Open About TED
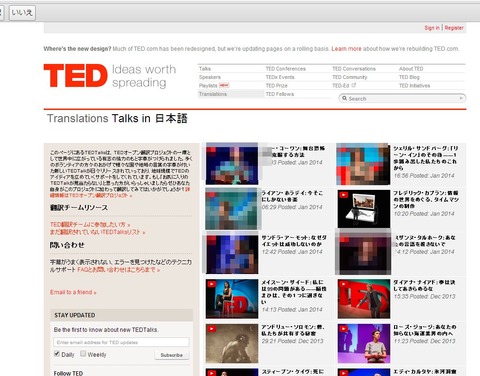The image size is (480, 376). 411,69
